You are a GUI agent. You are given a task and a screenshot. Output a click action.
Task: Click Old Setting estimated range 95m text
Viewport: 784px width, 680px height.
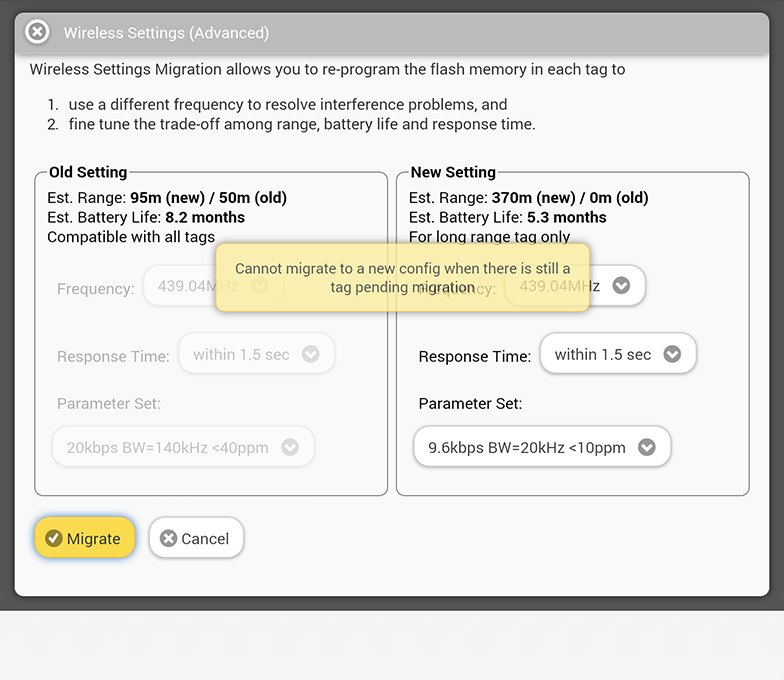pyautogui.click(x=146, y=197)
